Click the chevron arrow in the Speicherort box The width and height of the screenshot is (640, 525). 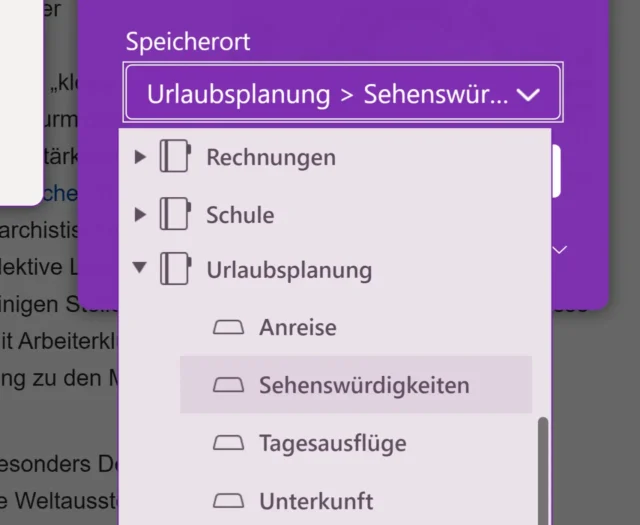[x=530, y=95]
